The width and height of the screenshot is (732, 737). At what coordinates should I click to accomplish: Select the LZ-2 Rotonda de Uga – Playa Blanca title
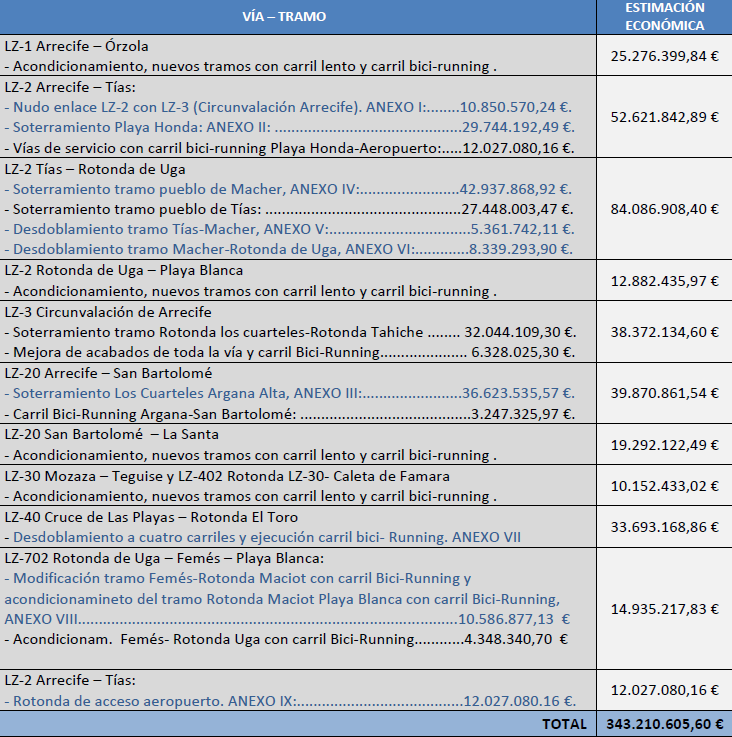[124, 271]
